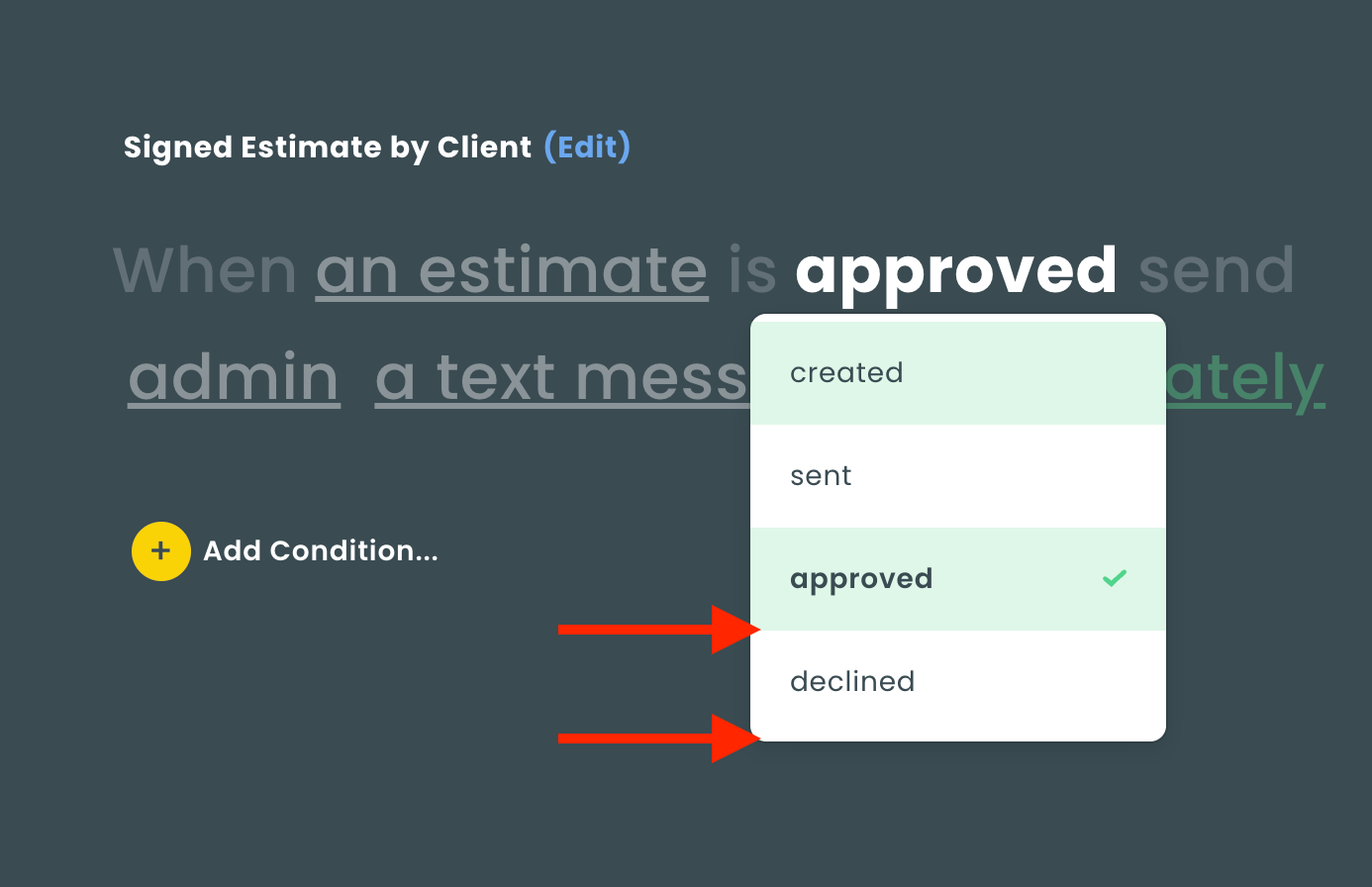Viewport: 1372px width, 887px height.
Task: Open the green timing dropdown ending in 'ately'
Action: [1245, 380]
